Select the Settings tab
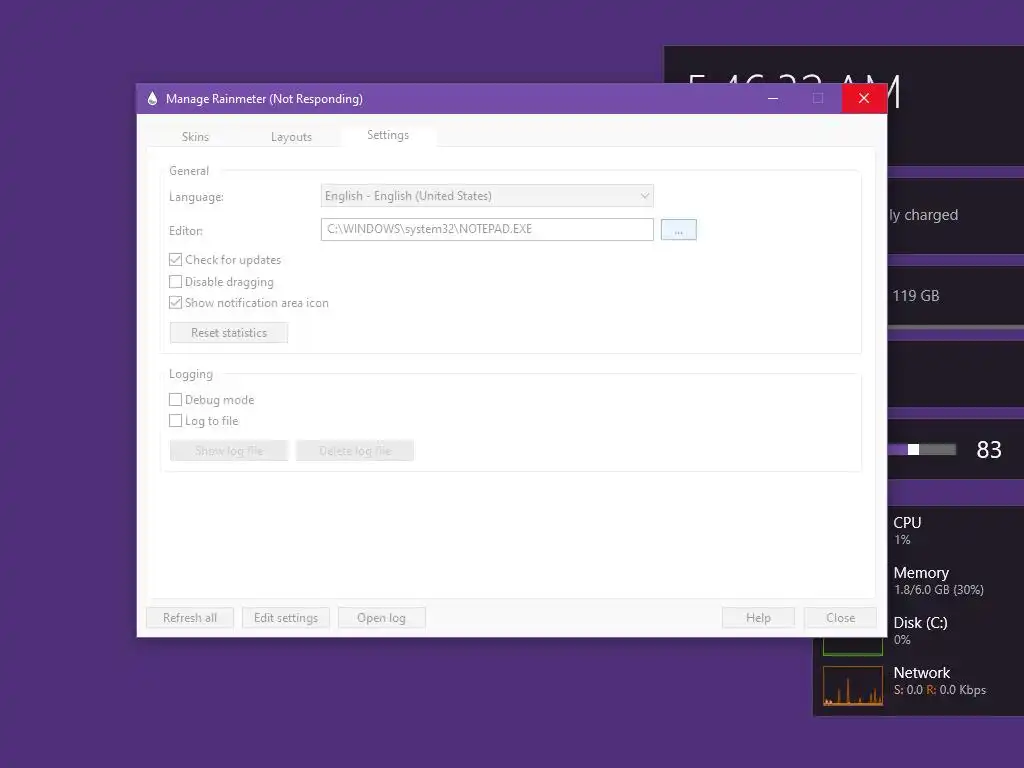This screenshot has width=1024, height=768. (388, 135)
